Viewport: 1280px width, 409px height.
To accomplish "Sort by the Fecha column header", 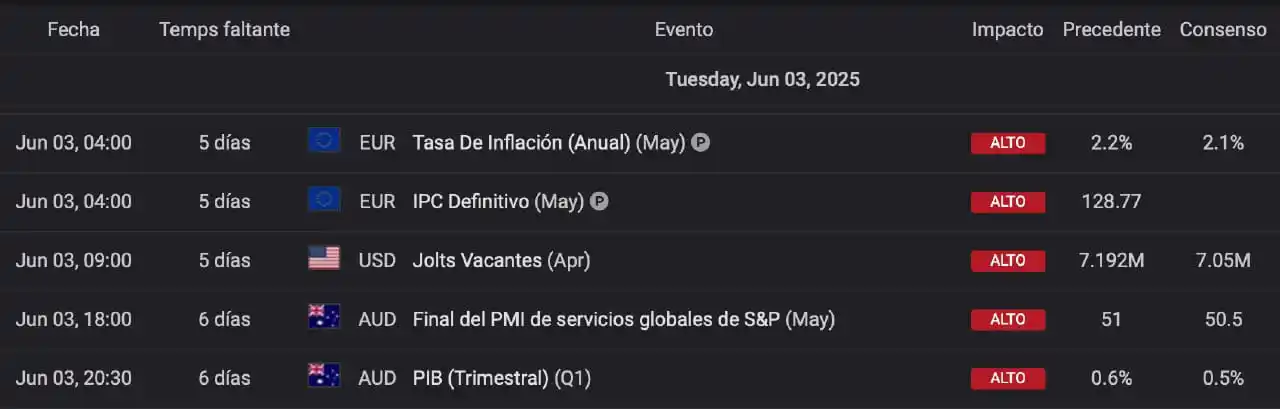I will tap(74, 30).
